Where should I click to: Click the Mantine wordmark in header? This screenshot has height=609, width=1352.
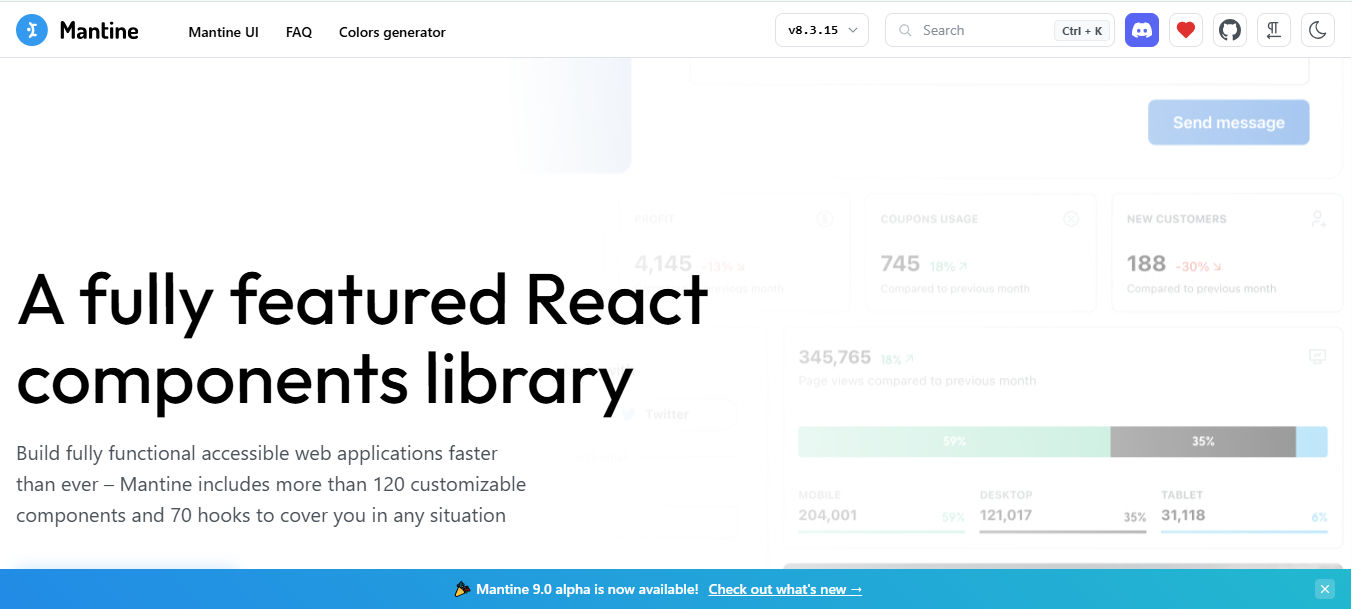coord(99,30)
